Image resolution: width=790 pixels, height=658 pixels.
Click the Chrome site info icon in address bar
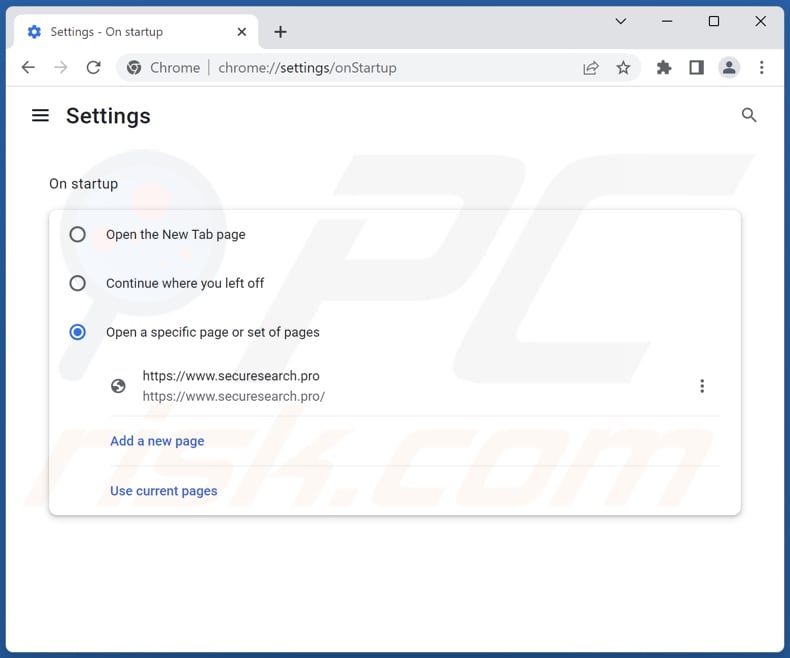pyautogui.click(x=134, y=68)
